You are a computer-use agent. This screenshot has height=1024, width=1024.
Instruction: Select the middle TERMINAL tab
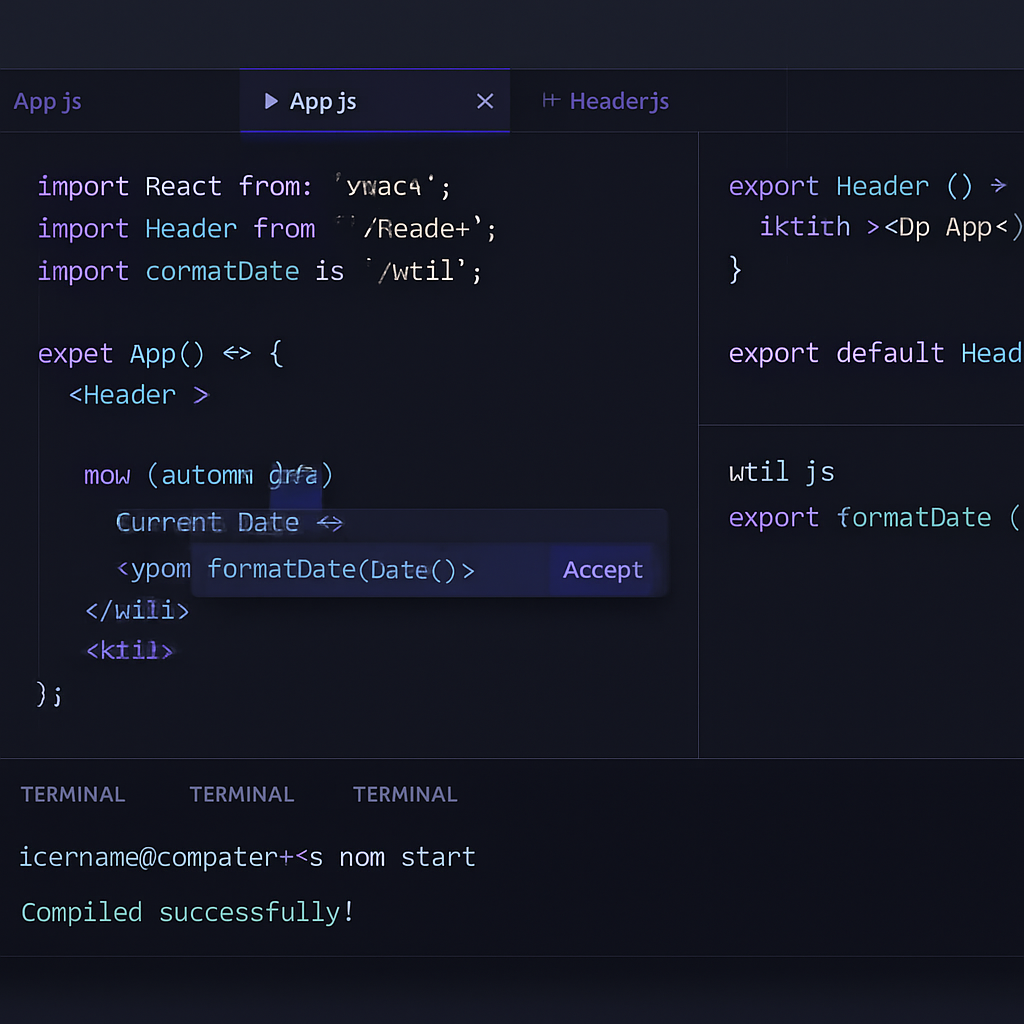(x=241, y=794)
